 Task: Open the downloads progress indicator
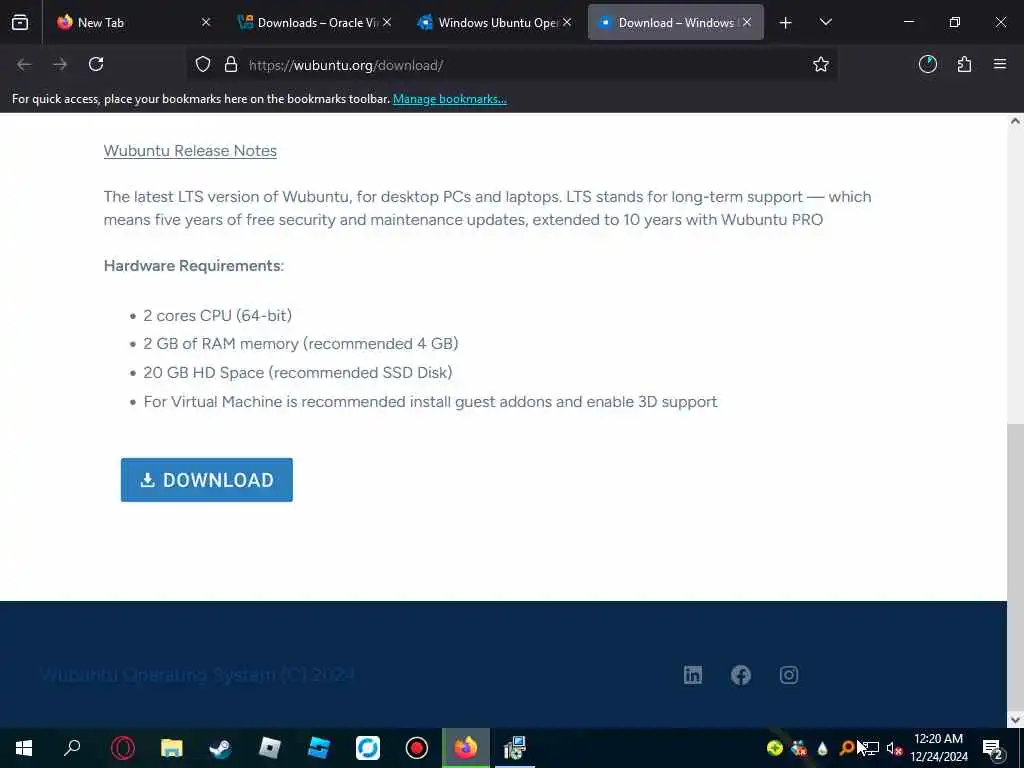928,64
